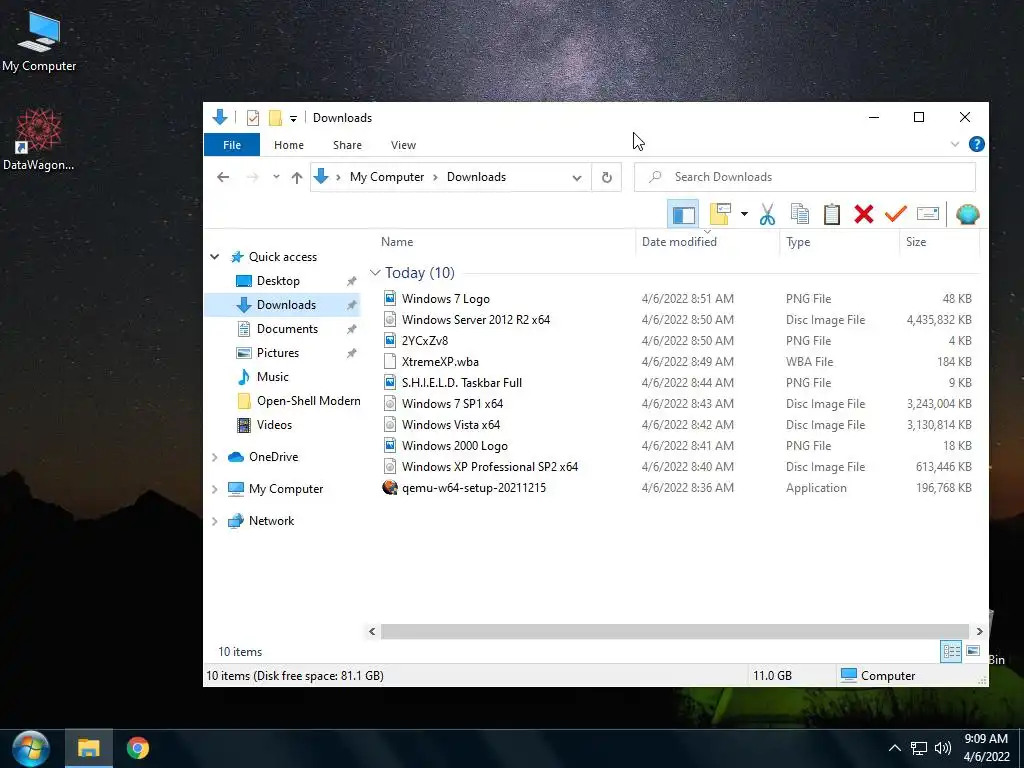Select the Windows 7 Logo file

click(x=445, y=298)
